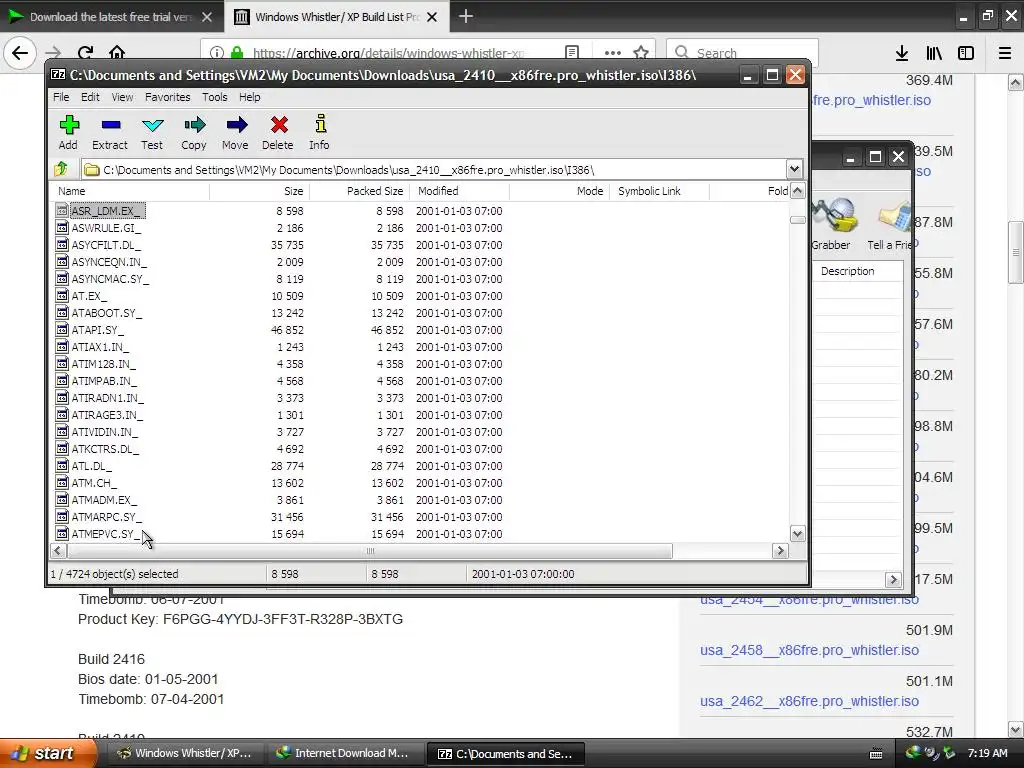Switch to Internet Download Manager taskbar button

pyautogui.click(x=344, y=753)
